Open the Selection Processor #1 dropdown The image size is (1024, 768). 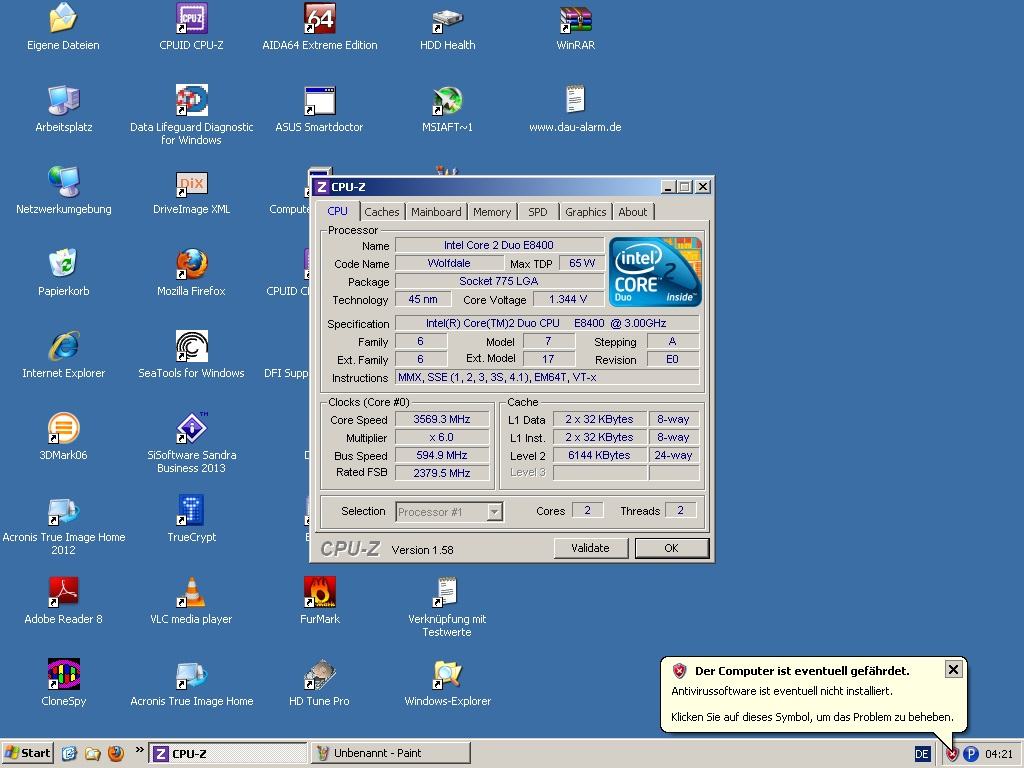point(449,512)
